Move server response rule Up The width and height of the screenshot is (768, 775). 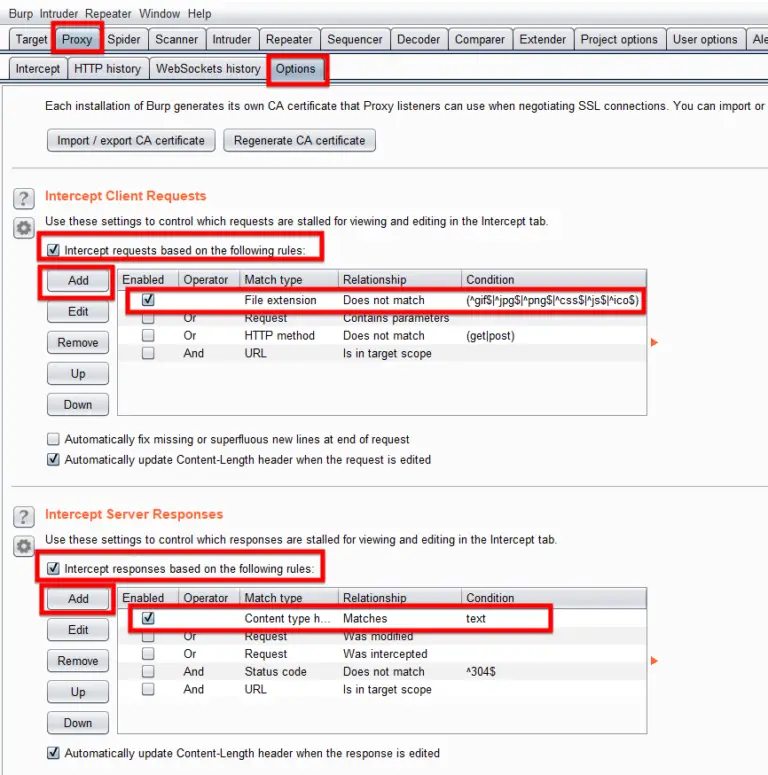[x=78, y=692]
